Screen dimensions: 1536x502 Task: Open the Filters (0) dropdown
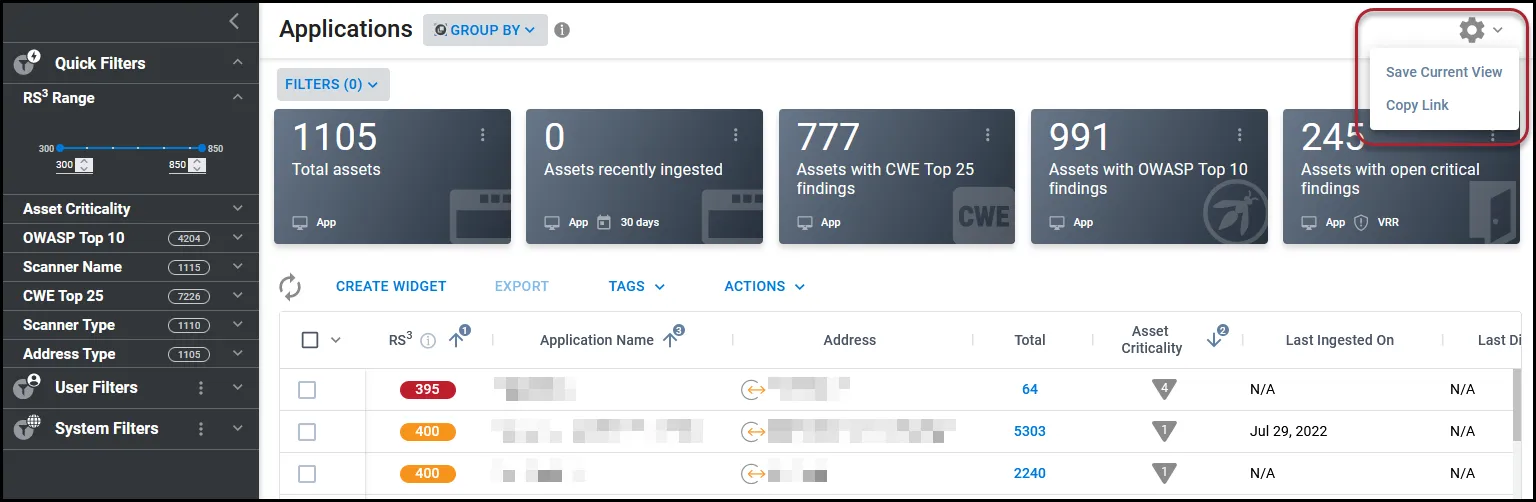(x=333, y=85)
